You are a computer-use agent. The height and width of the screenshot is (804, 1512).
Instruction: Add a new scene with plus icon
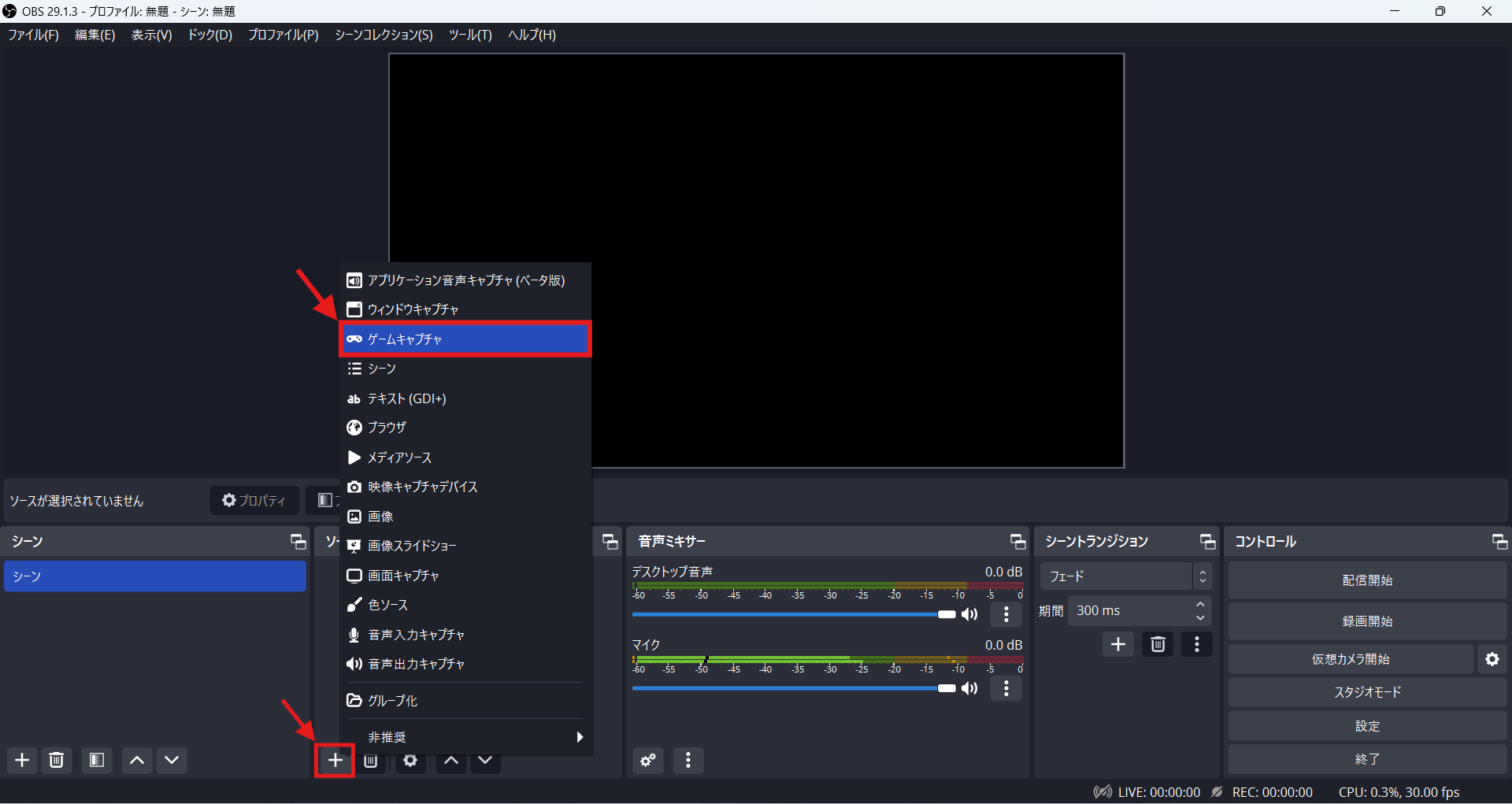click(22, 760)
